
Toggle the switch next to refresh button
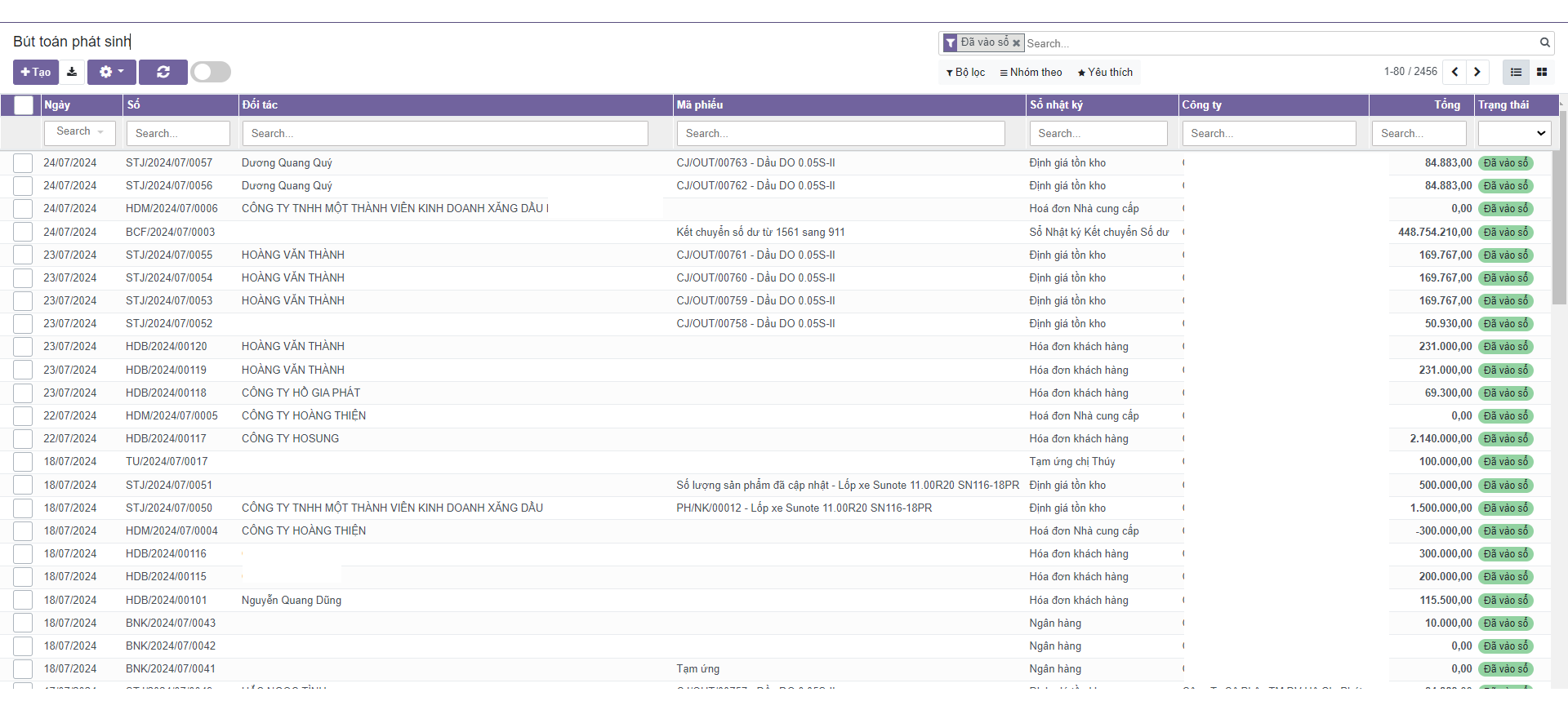click(211, 72)
